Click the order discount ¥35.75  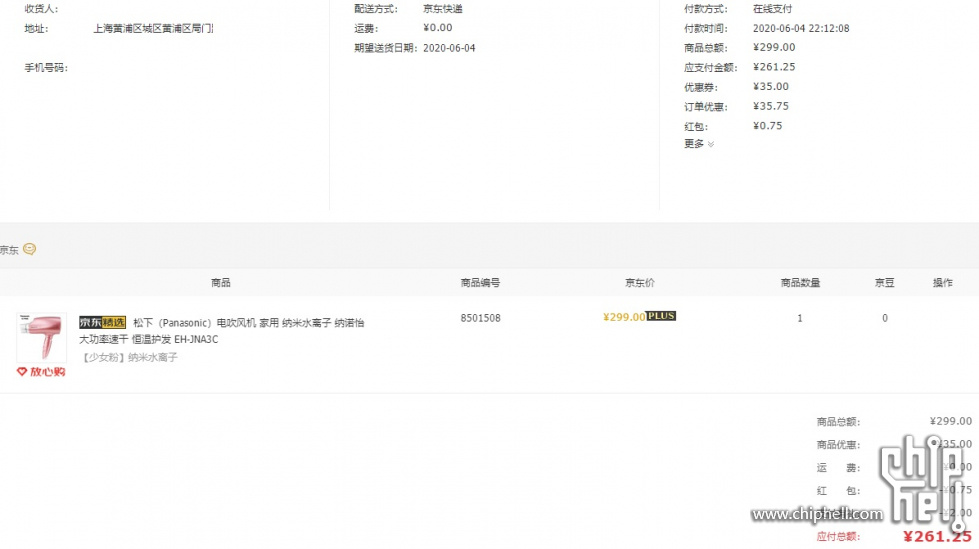tap(771, 106)
